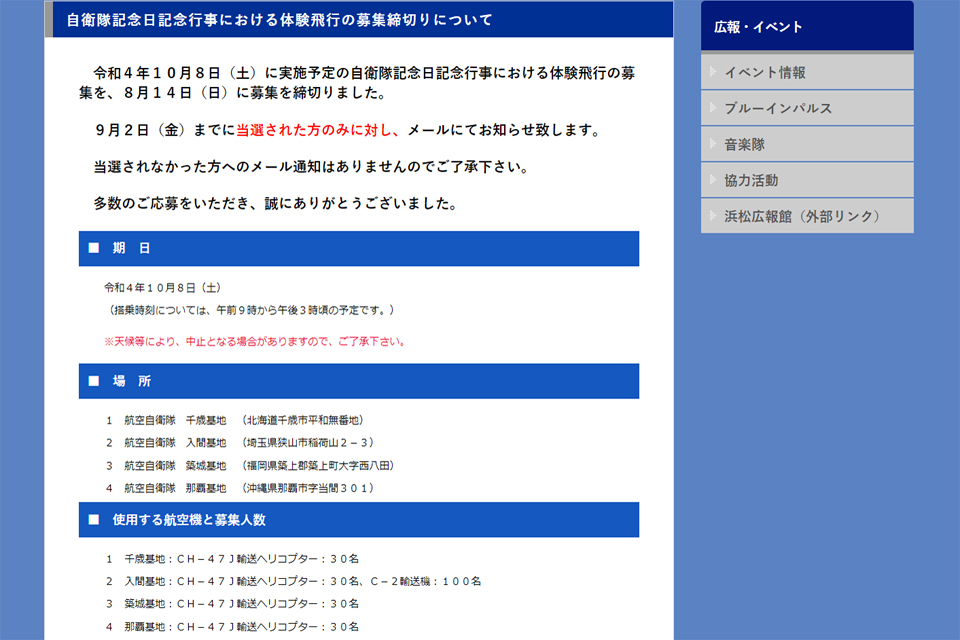
Task: Click the paragraph 当選されなかった方へのメール通知はありません
Action: point(312,167)
